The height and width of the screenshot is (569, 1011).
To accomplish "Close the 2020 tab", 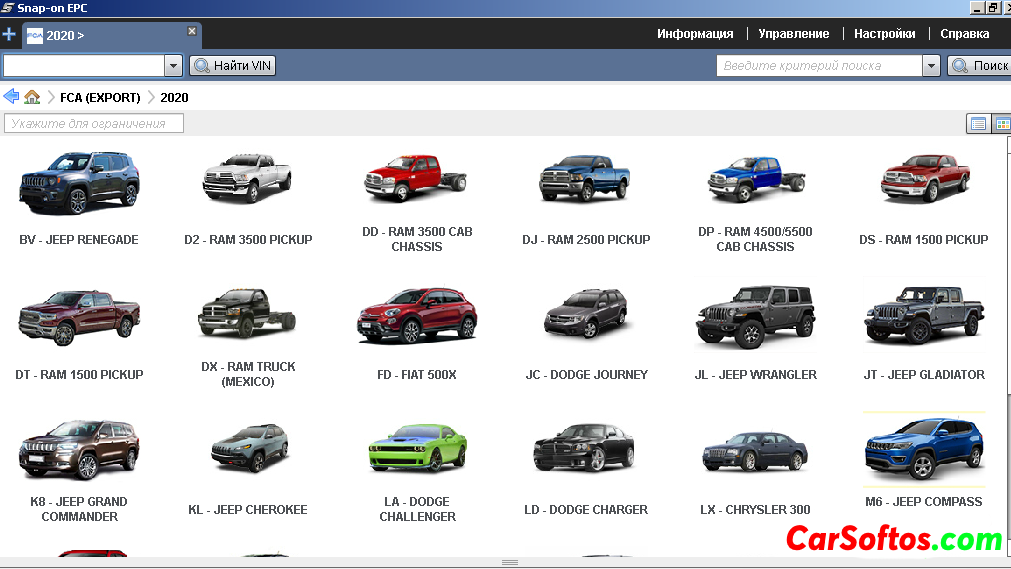I will (x=192, y=31).
